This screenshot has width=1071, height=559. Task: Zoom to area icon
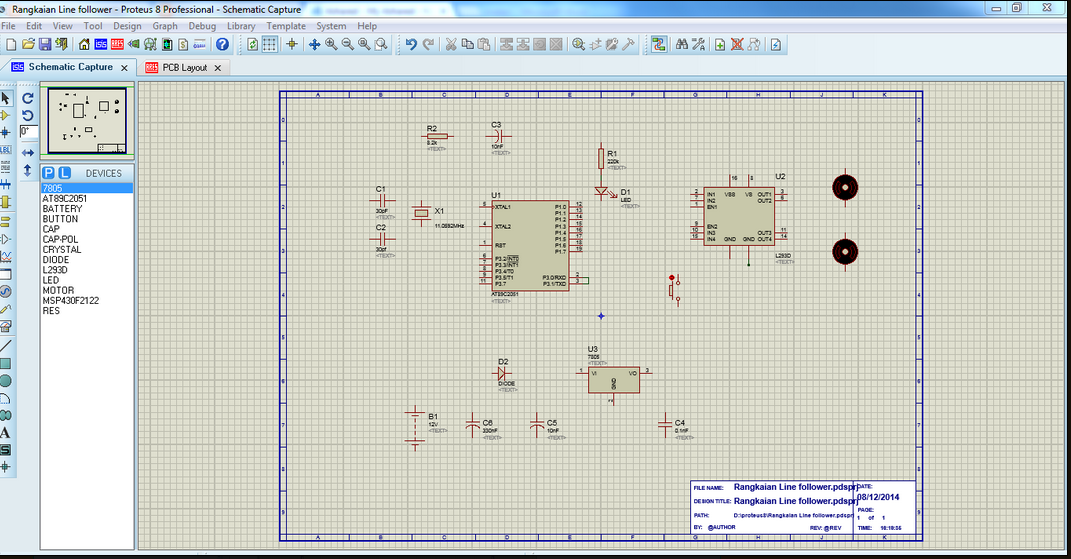click(x=381, y=44)
